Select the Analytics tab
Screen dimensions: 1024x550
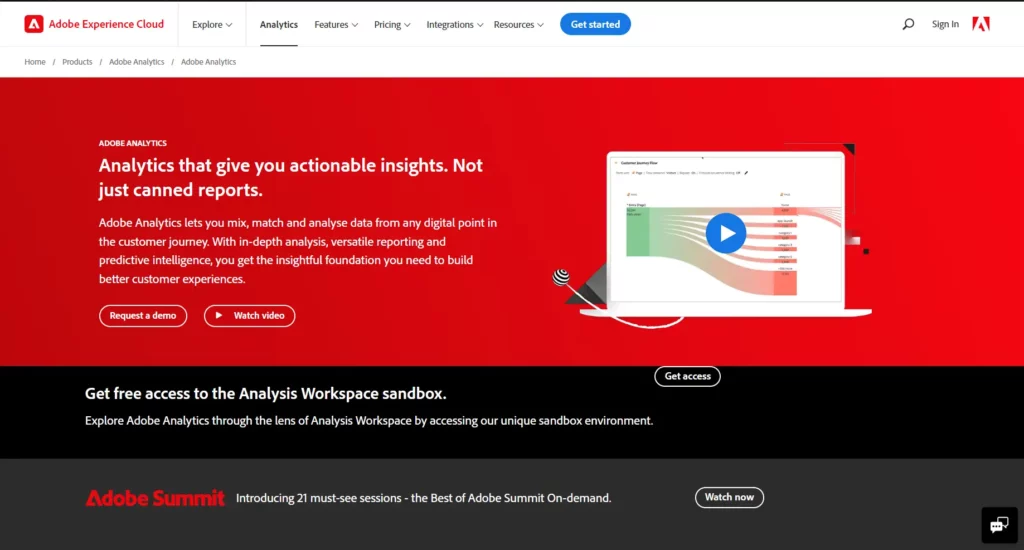coord(279,24)
